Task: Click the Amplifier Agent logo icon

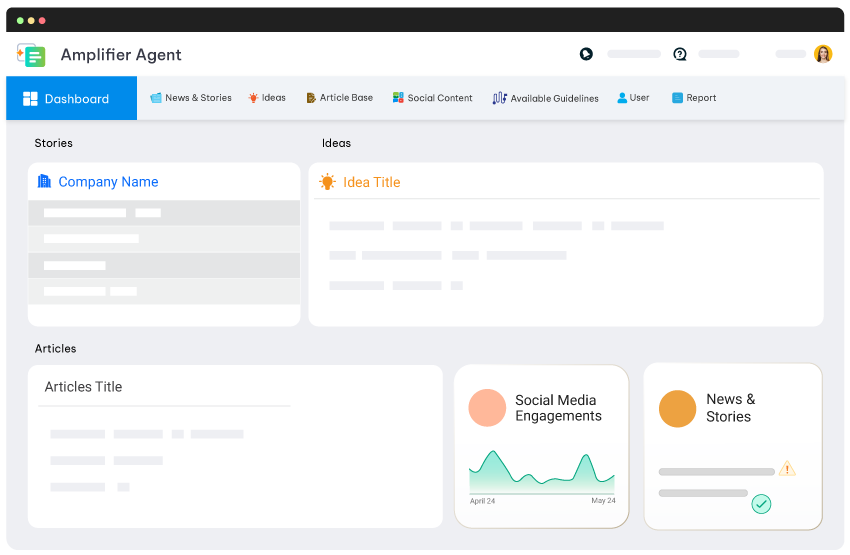Action: click(31, 55)
